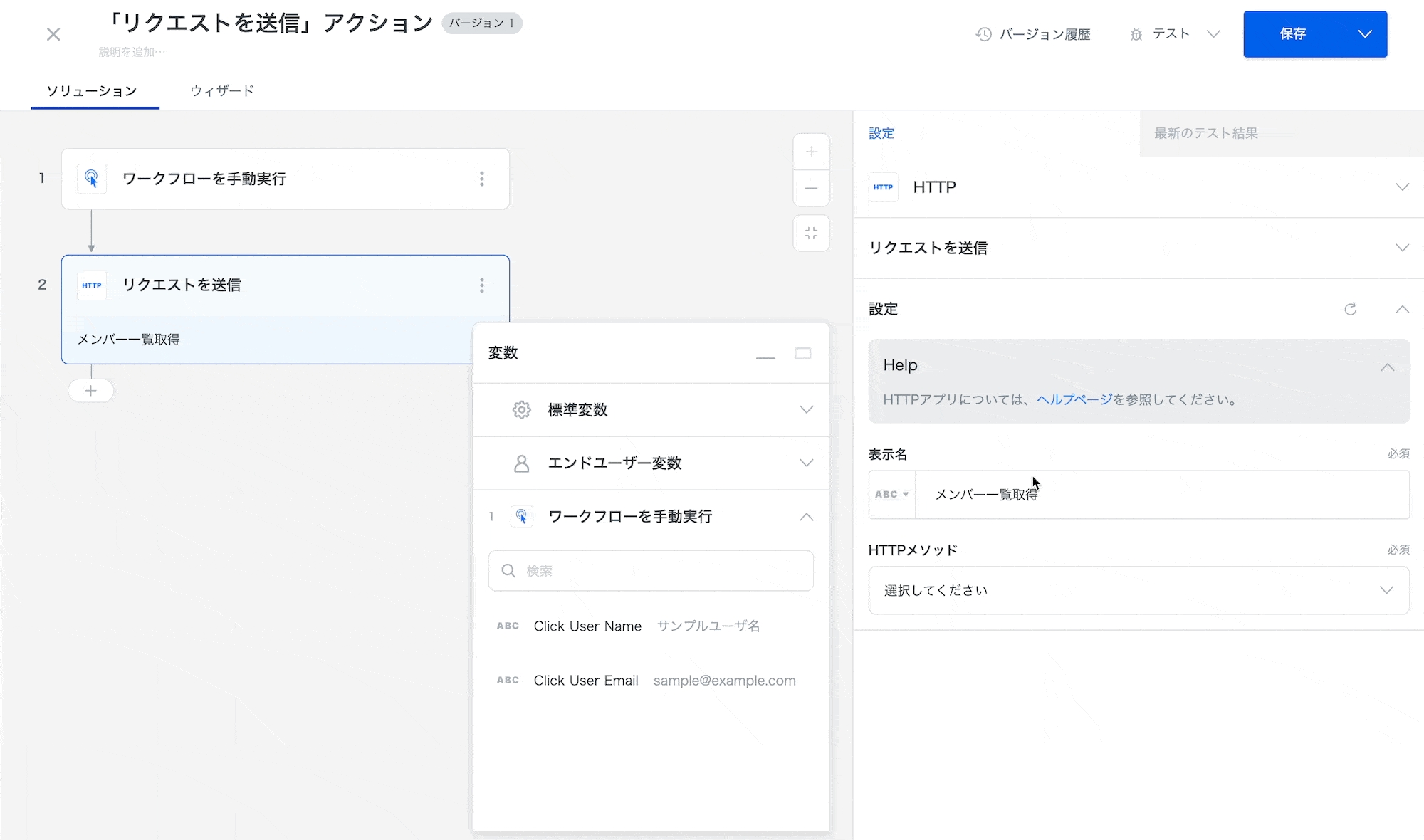Select the Click User Email variable
The width and height of the screenshot is (1424, 840).
pyautogui.click(x=585, y=681)
